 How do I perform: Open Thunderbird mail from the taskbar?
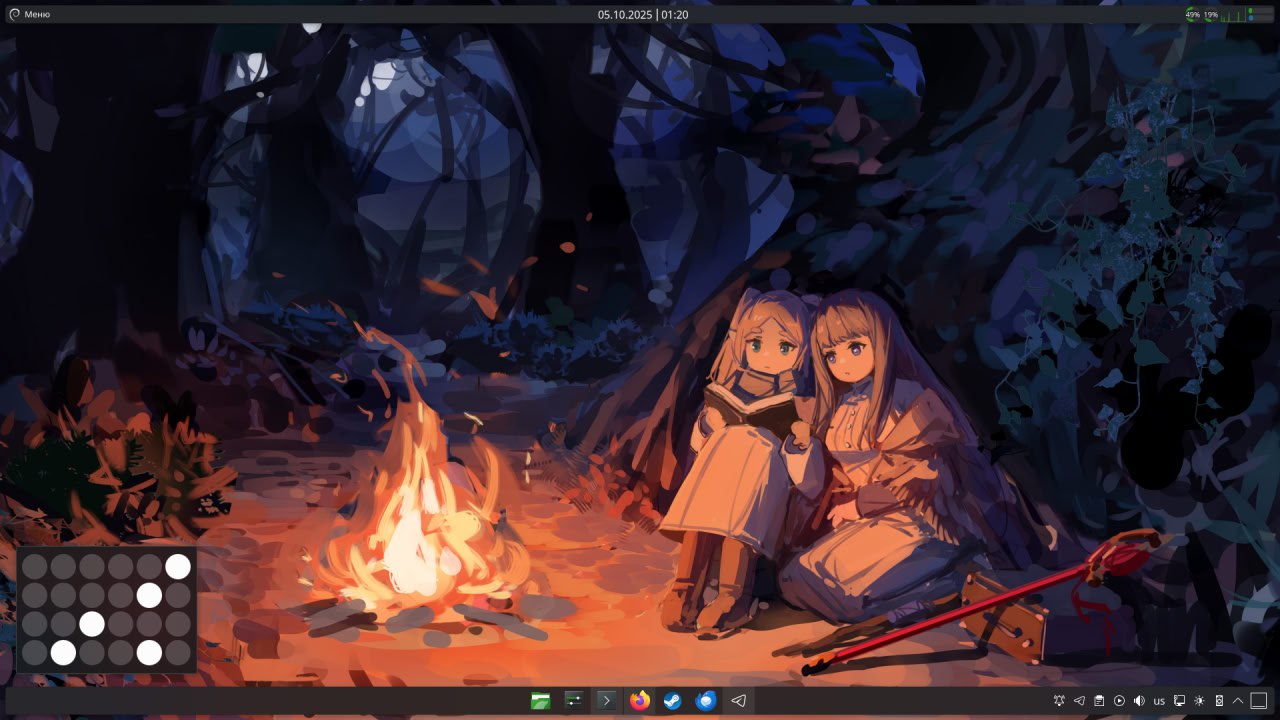(706, 701)
